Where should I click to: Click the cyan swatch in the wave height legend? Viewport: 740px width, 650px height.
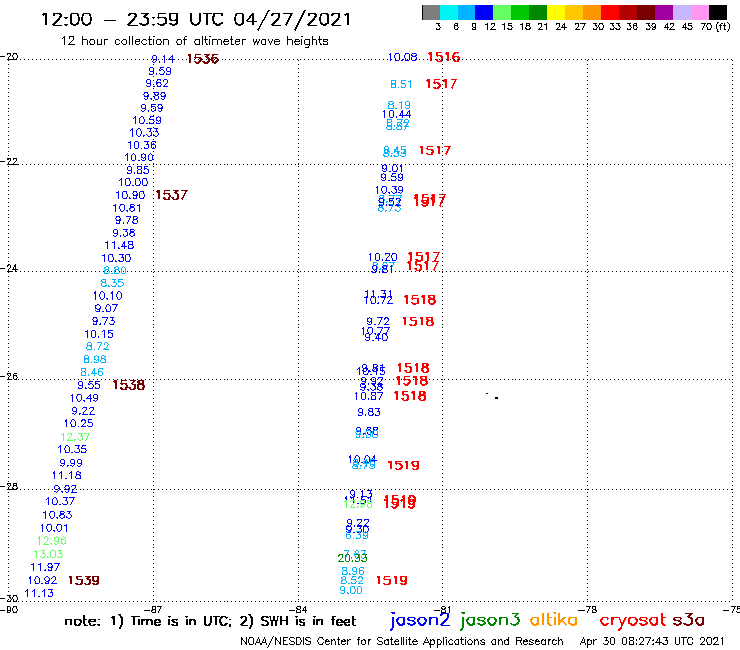[x=449, y=12]
